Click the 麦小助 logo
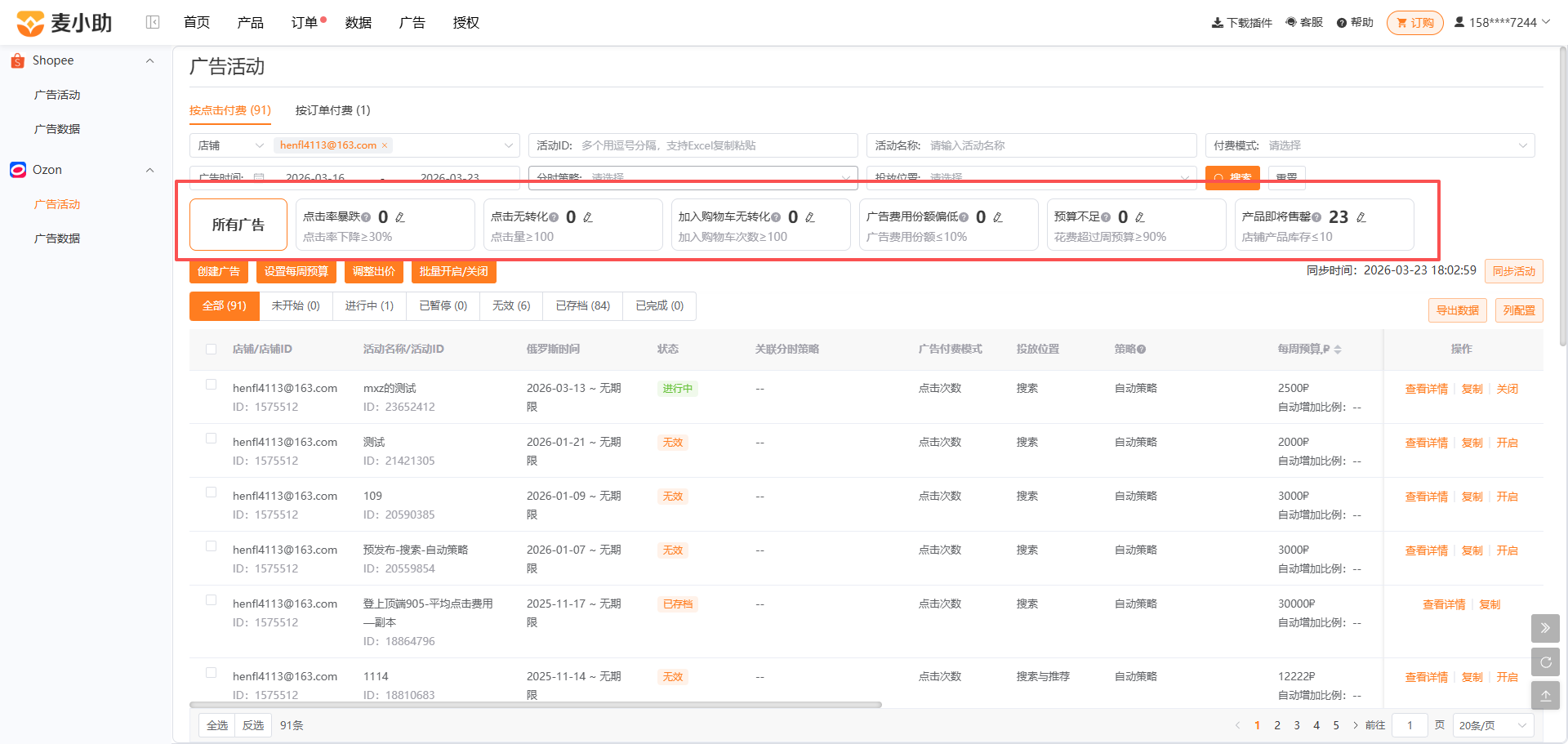The height and width of the screenshot is (744, 1568). click(65, 23)
